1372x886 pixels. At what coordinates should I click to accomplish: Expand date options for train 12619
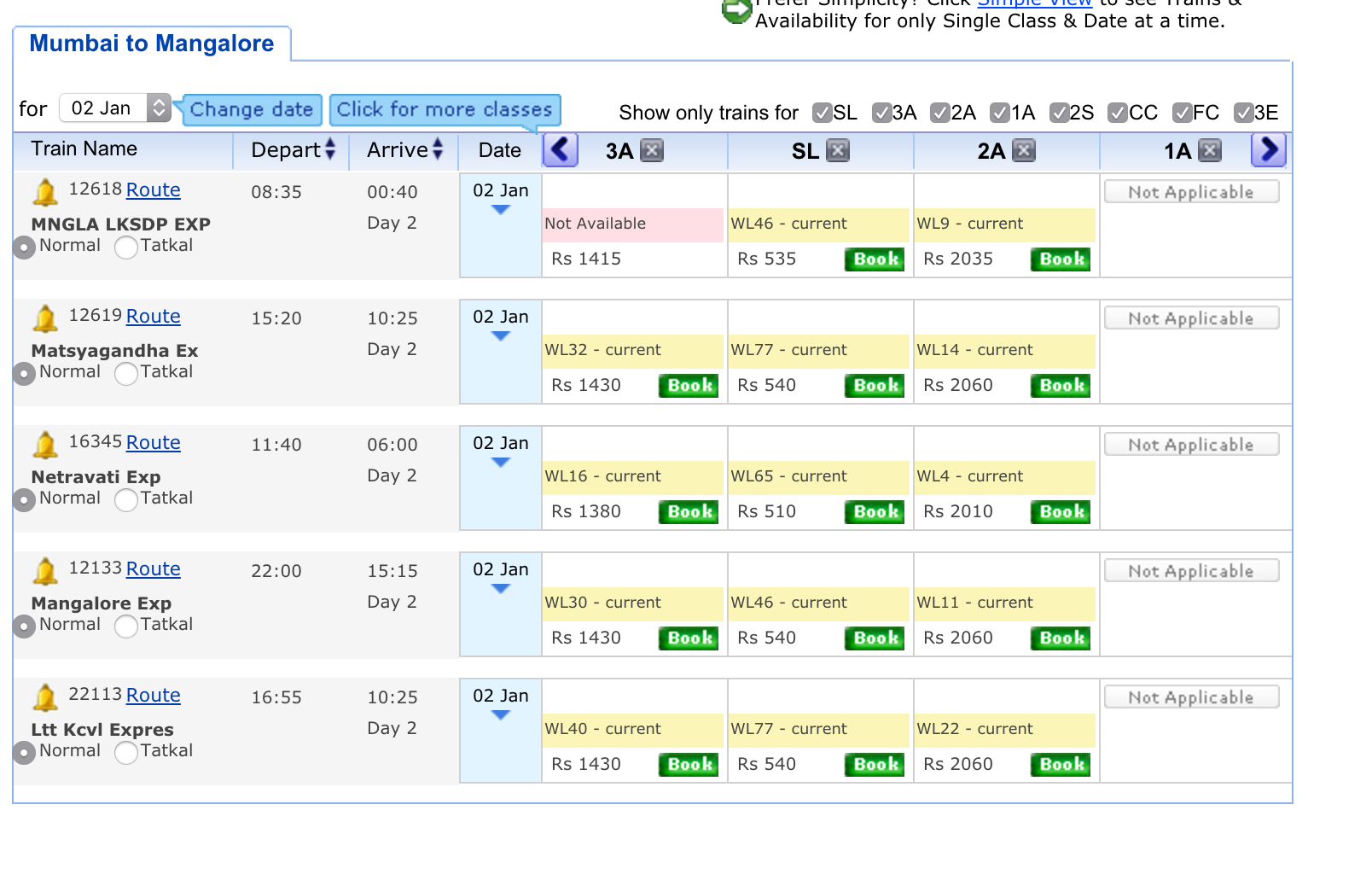(x=501, y=336)
